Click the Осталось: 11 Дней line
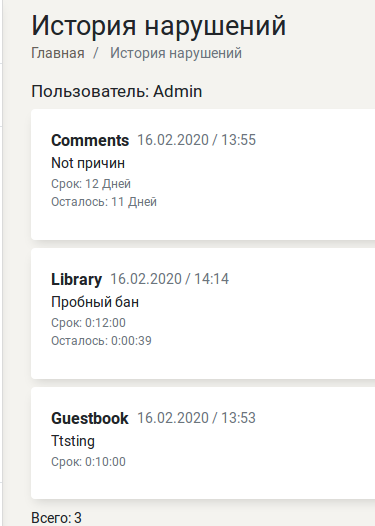Screen dimensions: 375x526 104,202
